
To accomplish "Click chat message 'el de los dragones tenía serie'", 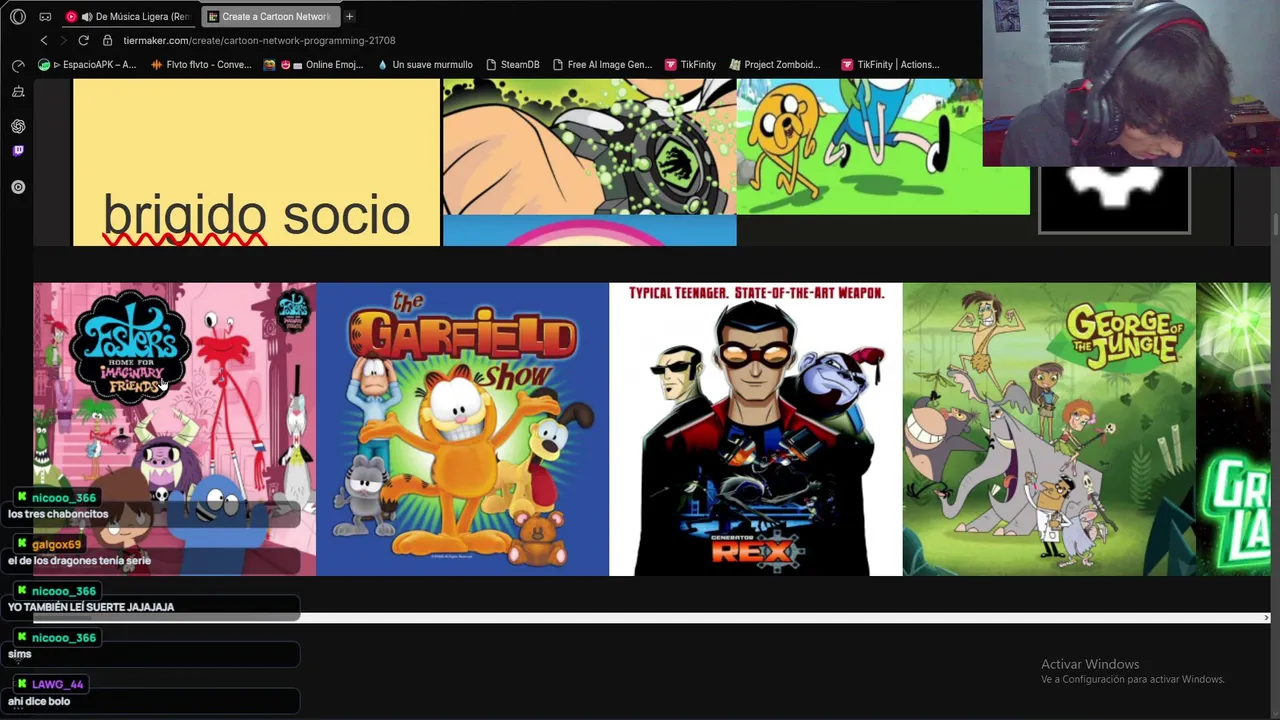I will (79, 561).
